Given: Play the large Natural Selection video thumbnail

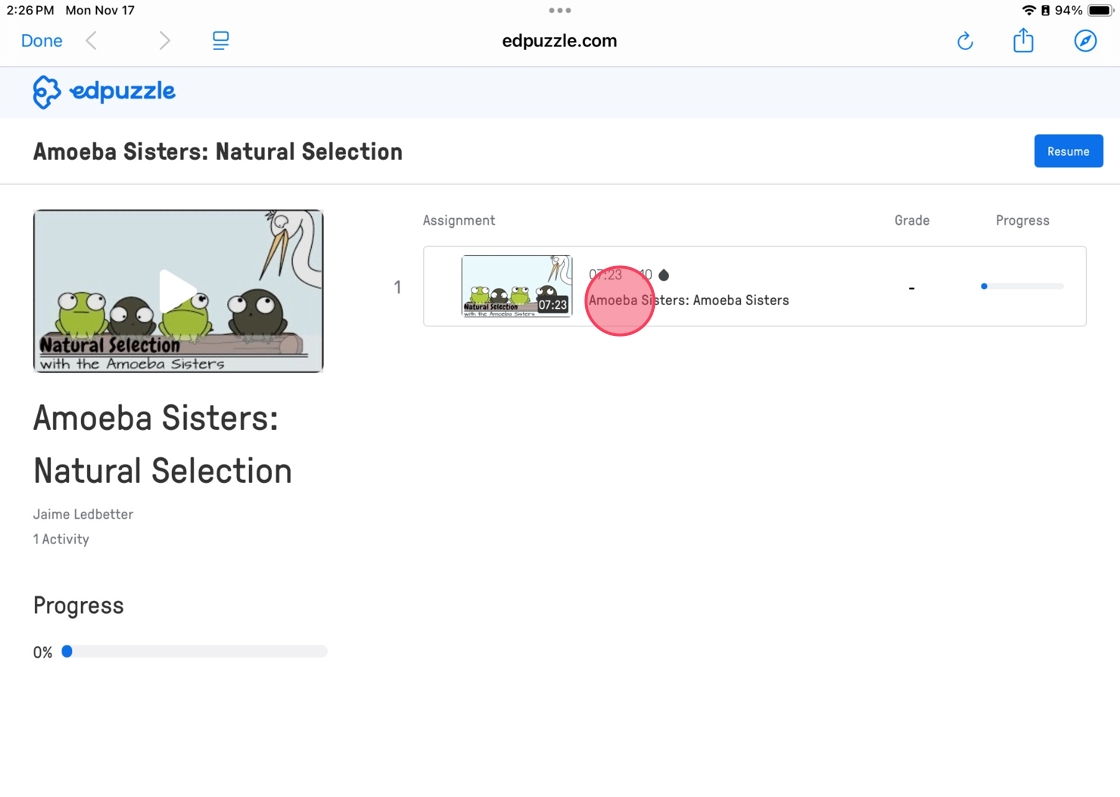Looking at the screenshot, I should (x=178, y=291).
